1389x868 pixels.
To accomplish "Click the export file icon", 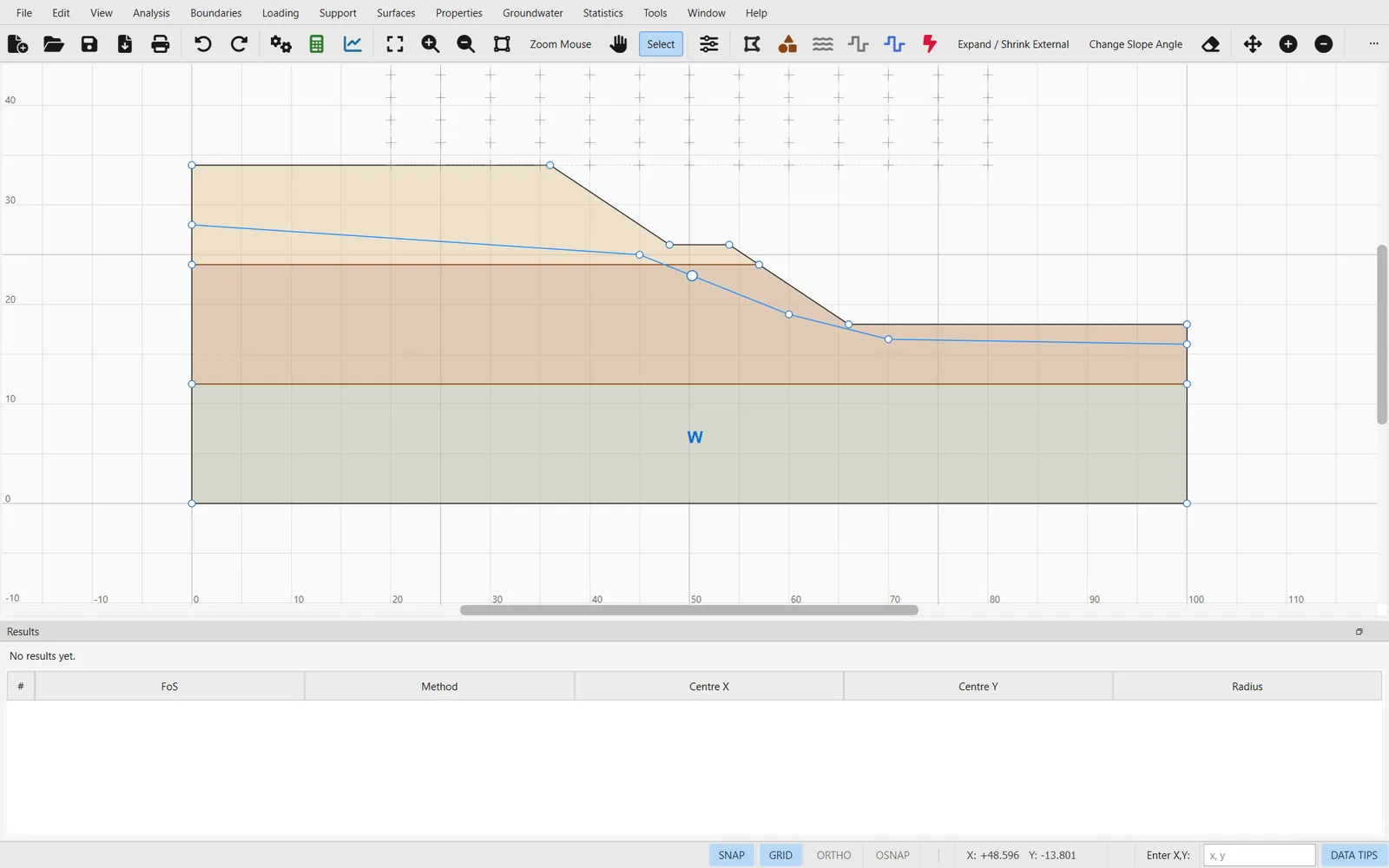I will pyautogui.click(x=125, y=44).
